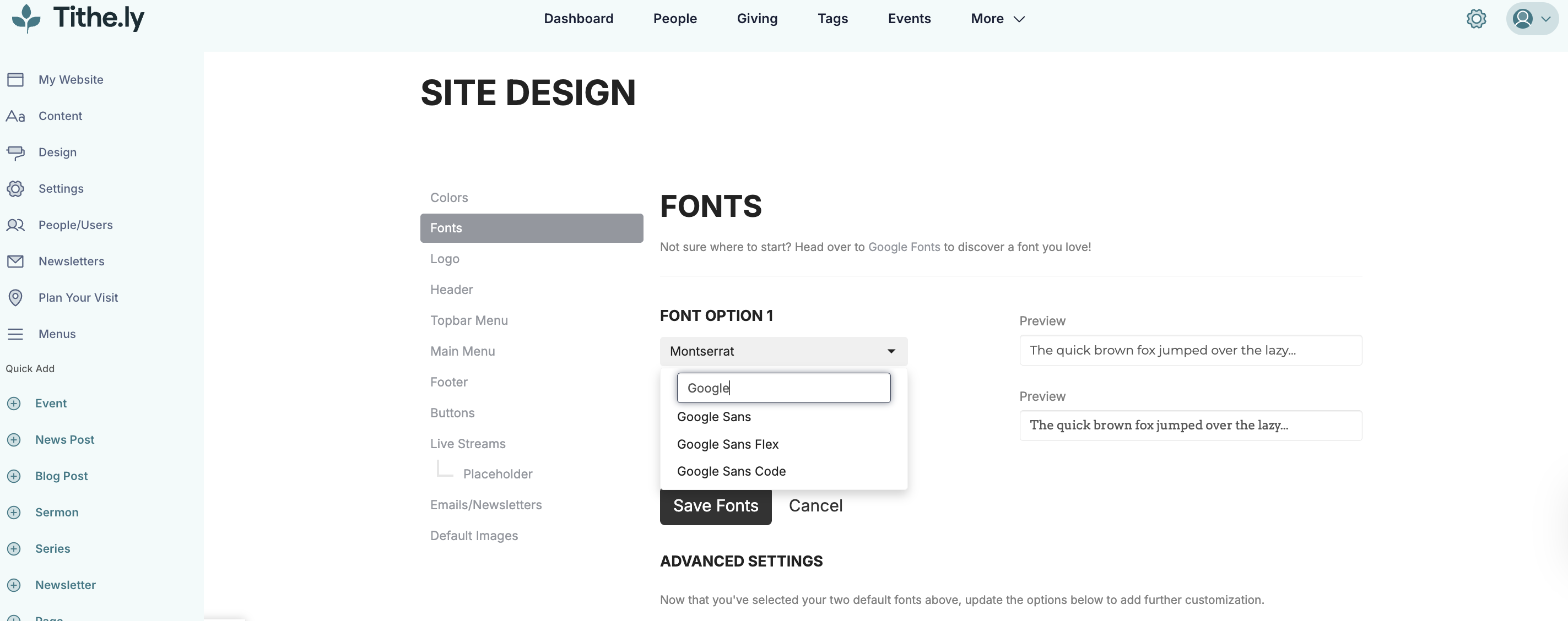
Task: Open the Buttons design section
Action: pyautogui.click(x=452, y=413)
